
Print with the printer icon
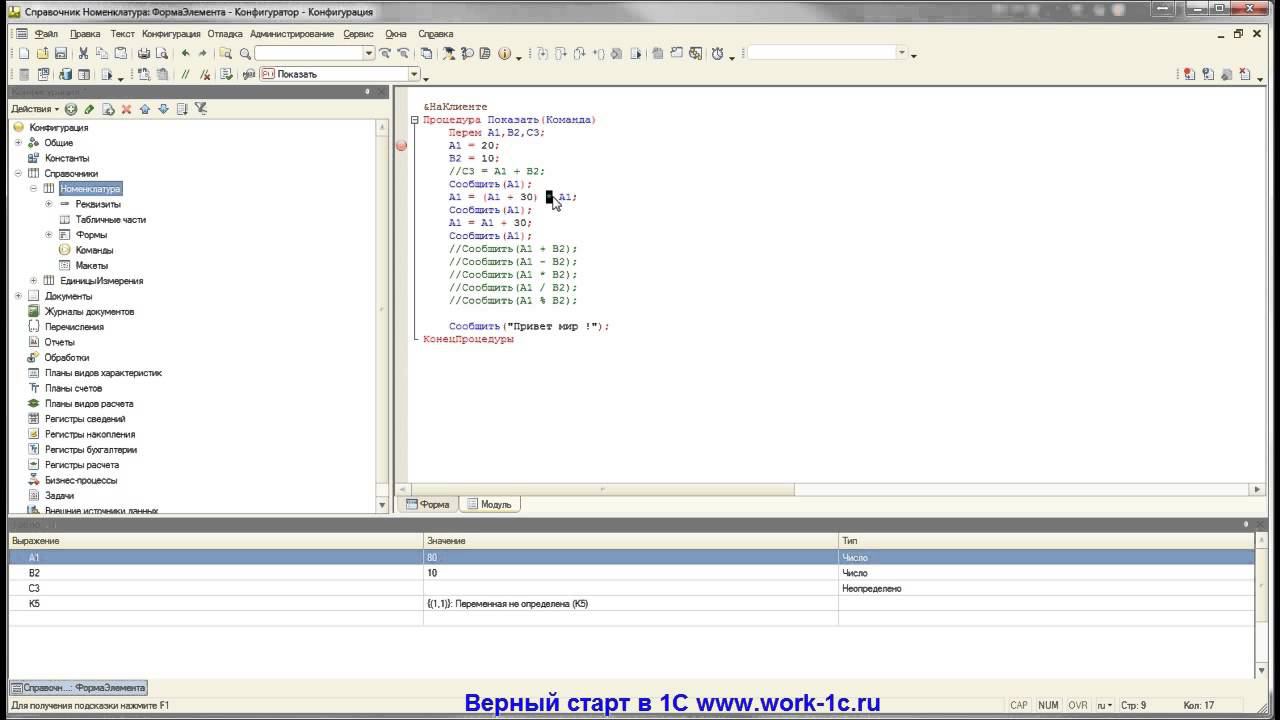pyautogui.click(x=144, y=53)
